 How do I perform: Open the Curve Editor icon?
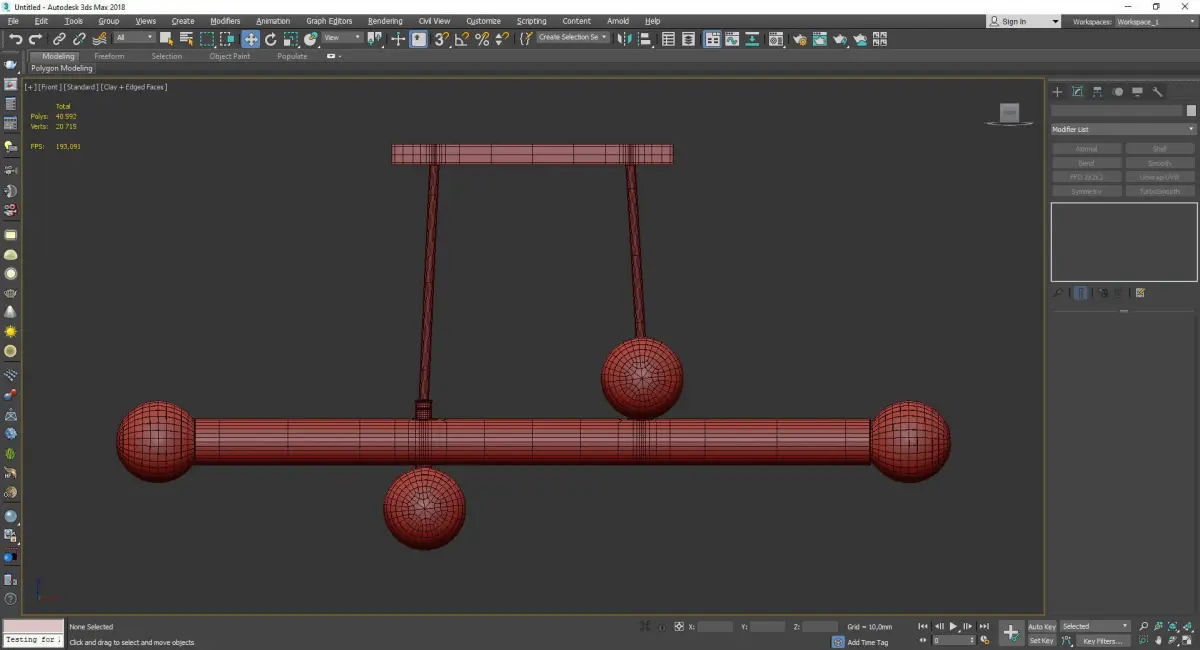pos(731,39)
